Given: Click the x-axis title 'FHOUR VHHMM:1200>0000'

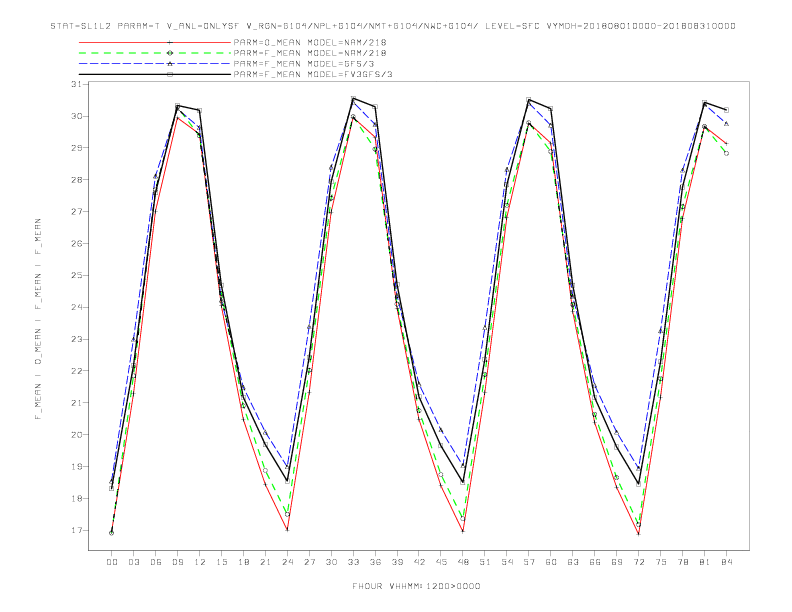Looking at the screenshot, I should click(416, 586).
